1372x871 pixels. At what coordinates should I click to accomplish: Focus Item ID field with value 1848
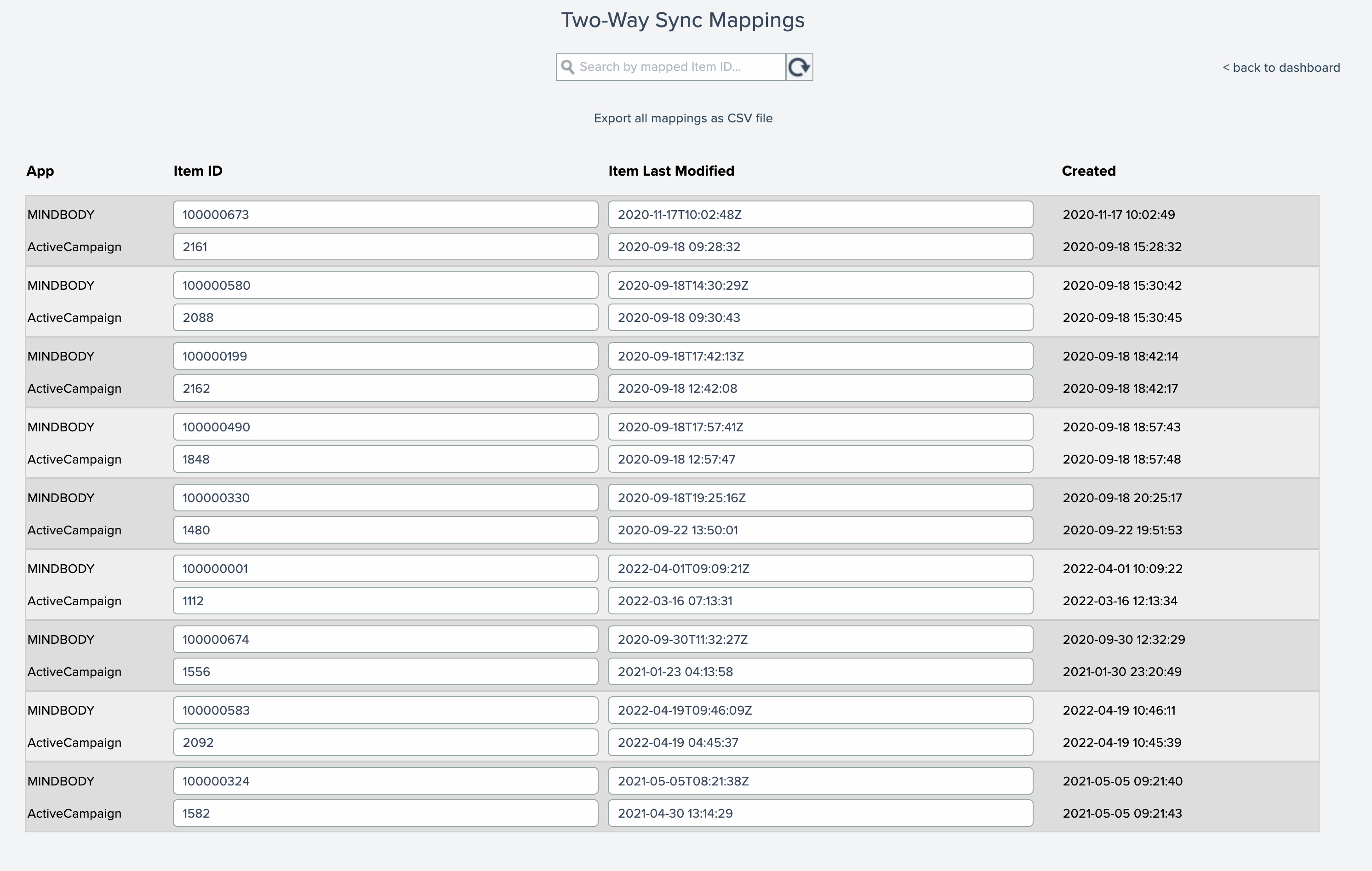click(x=385, y=459)
